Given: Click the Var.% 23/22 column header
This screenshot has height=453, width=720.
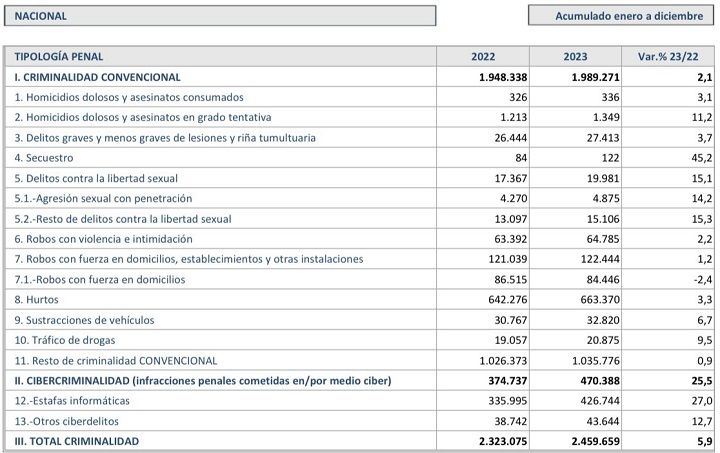Looking at the screenshot, I should [x=668, y=56].
